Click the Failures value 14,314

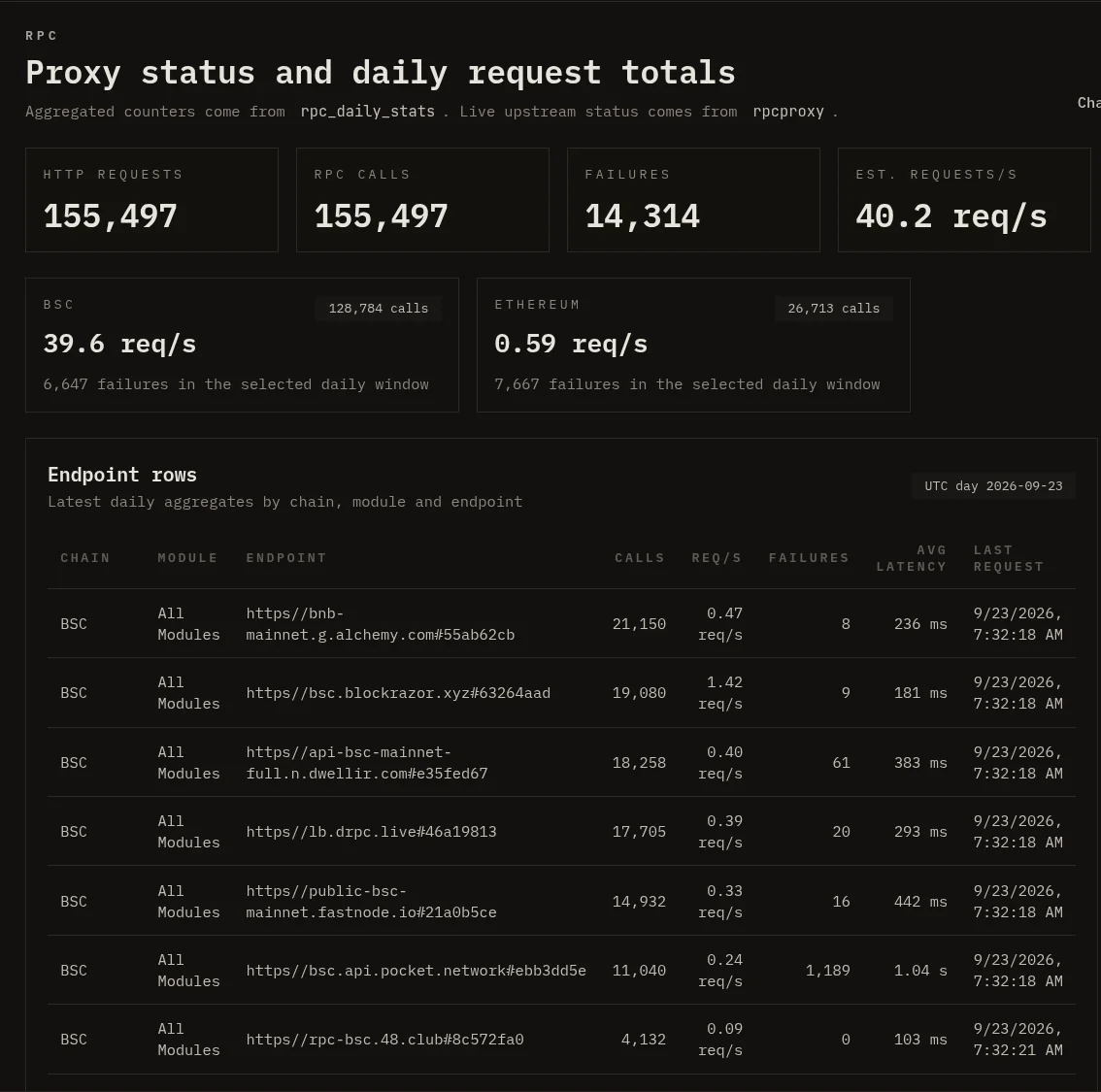click(x=643, y=216)
